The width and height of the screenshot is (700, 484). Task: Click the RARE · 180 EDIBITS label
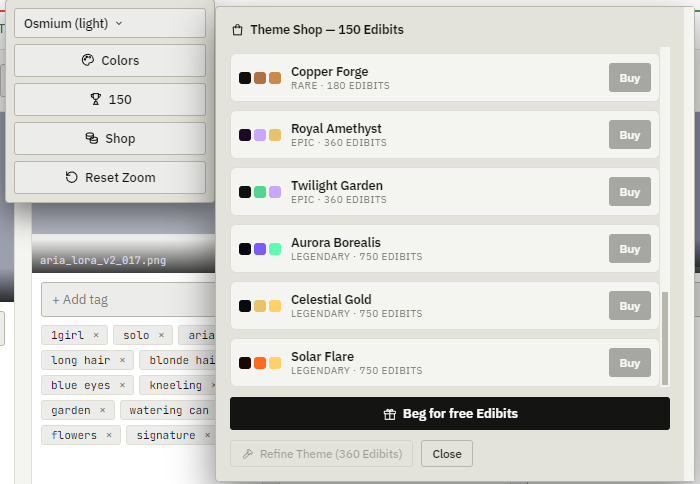pyautogui.click(x=340, y=86)
